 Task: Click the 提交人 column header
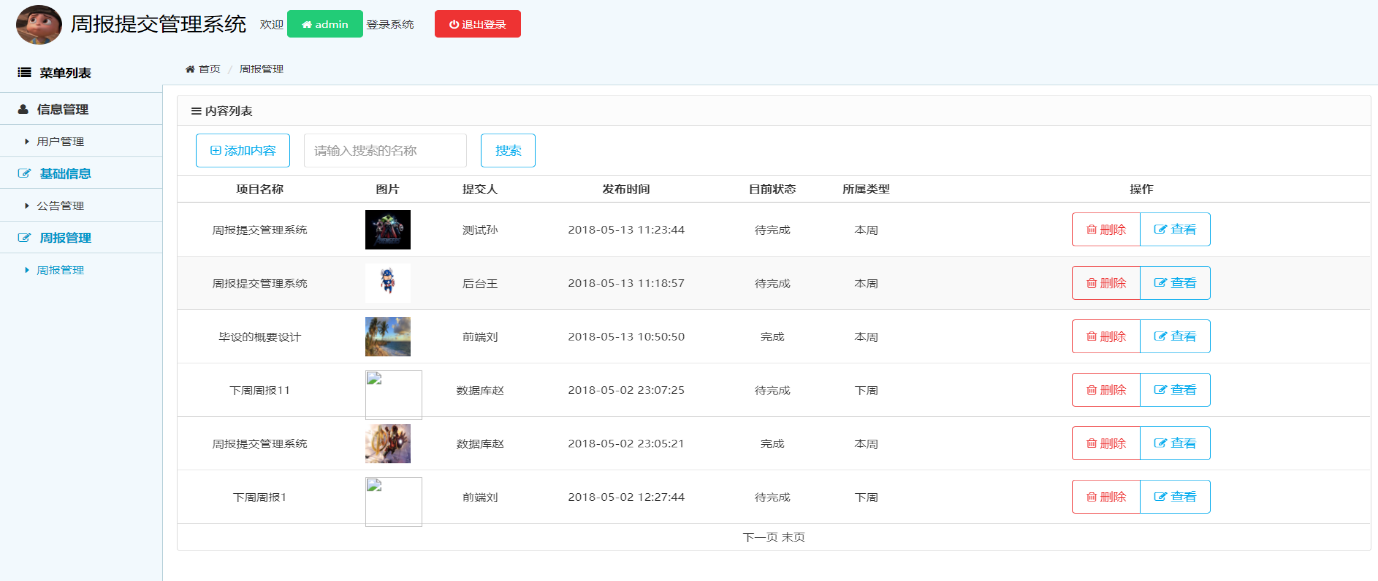point(480,189)
